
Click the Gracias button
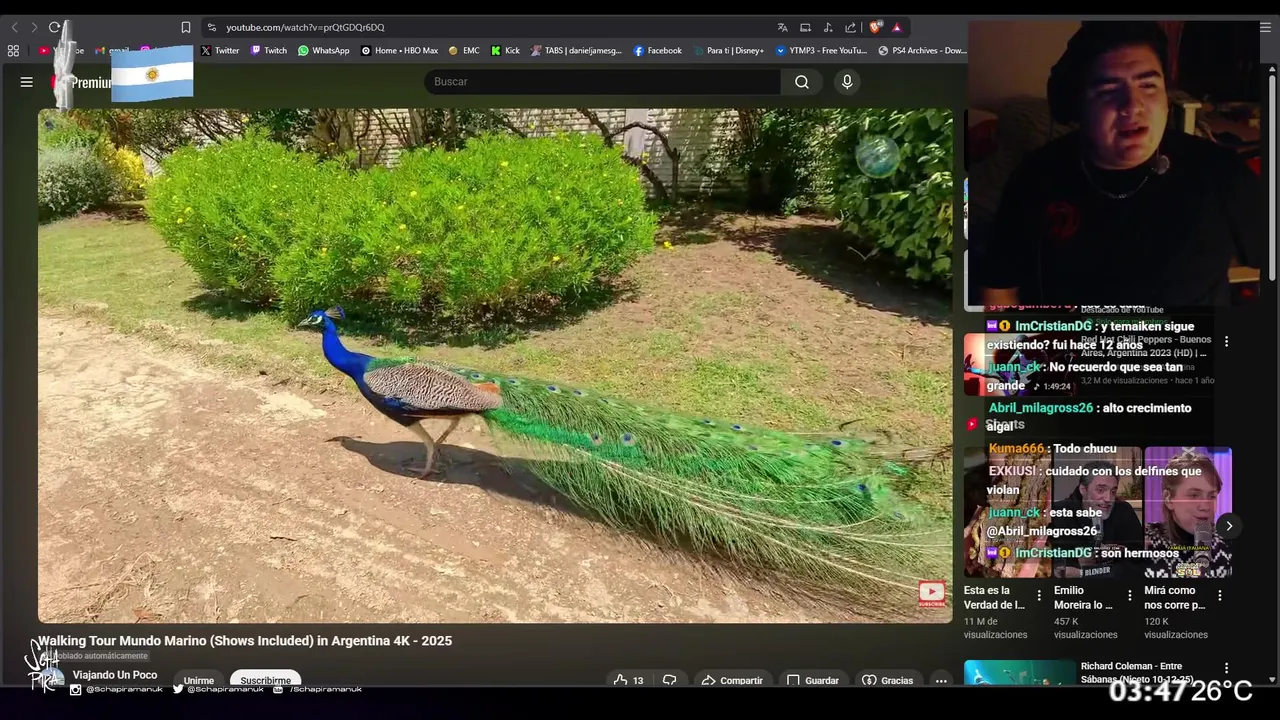888,680
